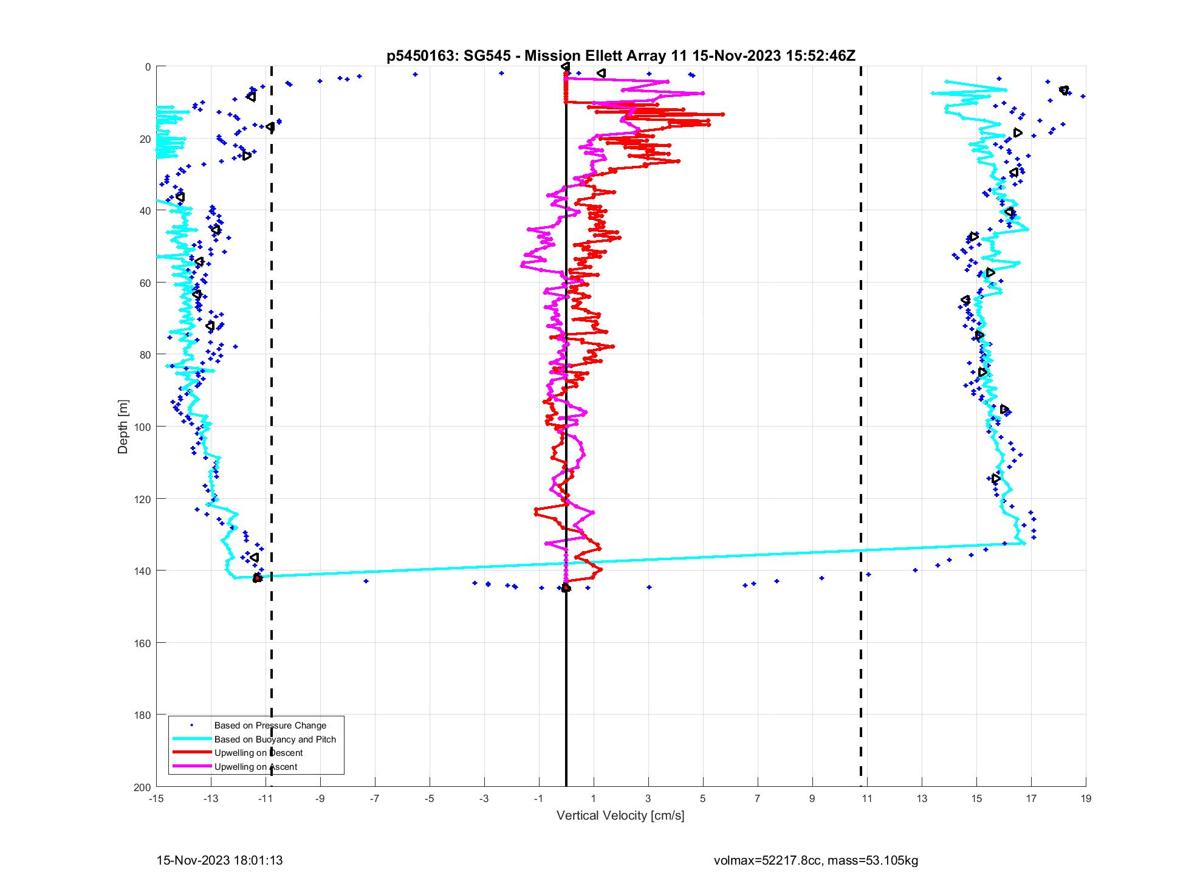Click velocity axis tick label -3
This screenshot has width=1200, height=885.
click(x=485, y=799)
